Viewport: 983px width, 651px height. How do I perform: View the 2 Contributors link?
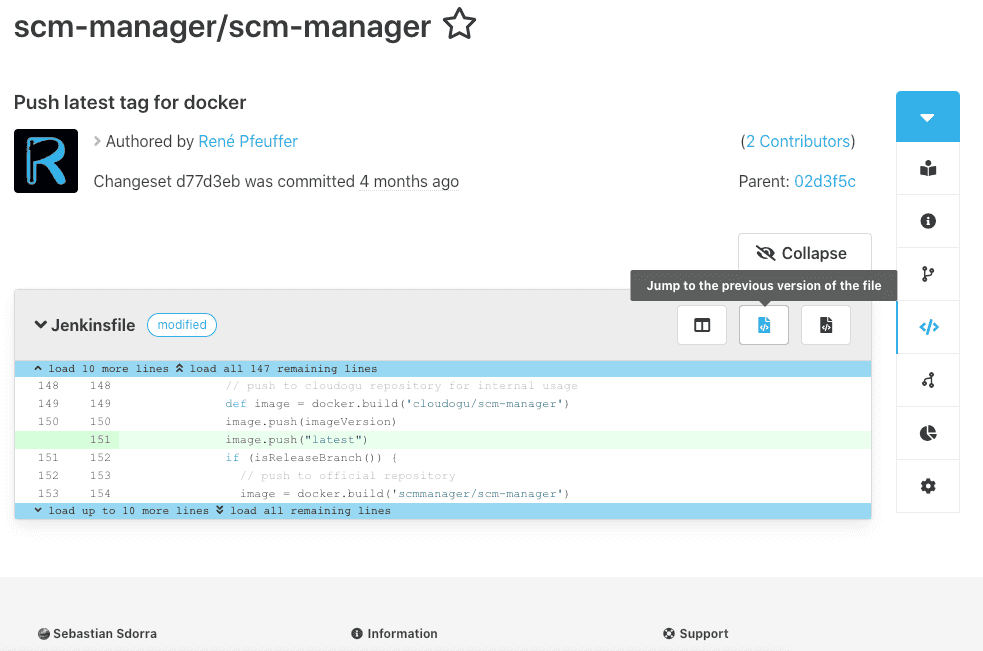coord(797,141)
